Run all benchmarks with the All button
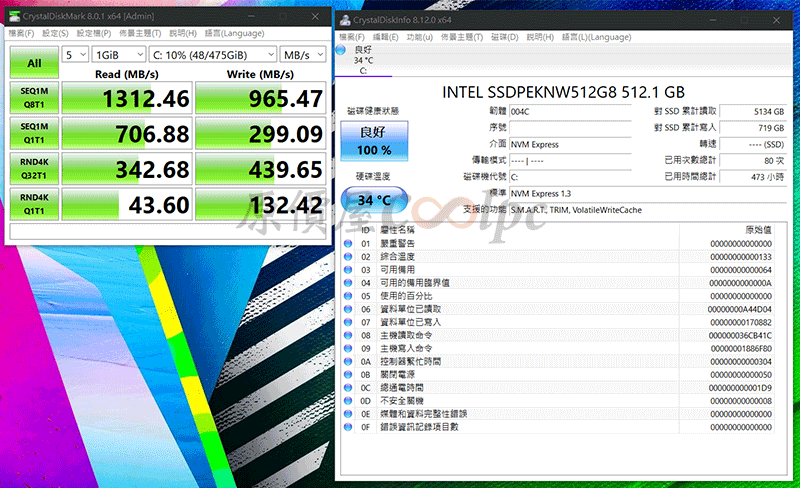800x488 pixels. pyautogui.click(x=34, y=63)
